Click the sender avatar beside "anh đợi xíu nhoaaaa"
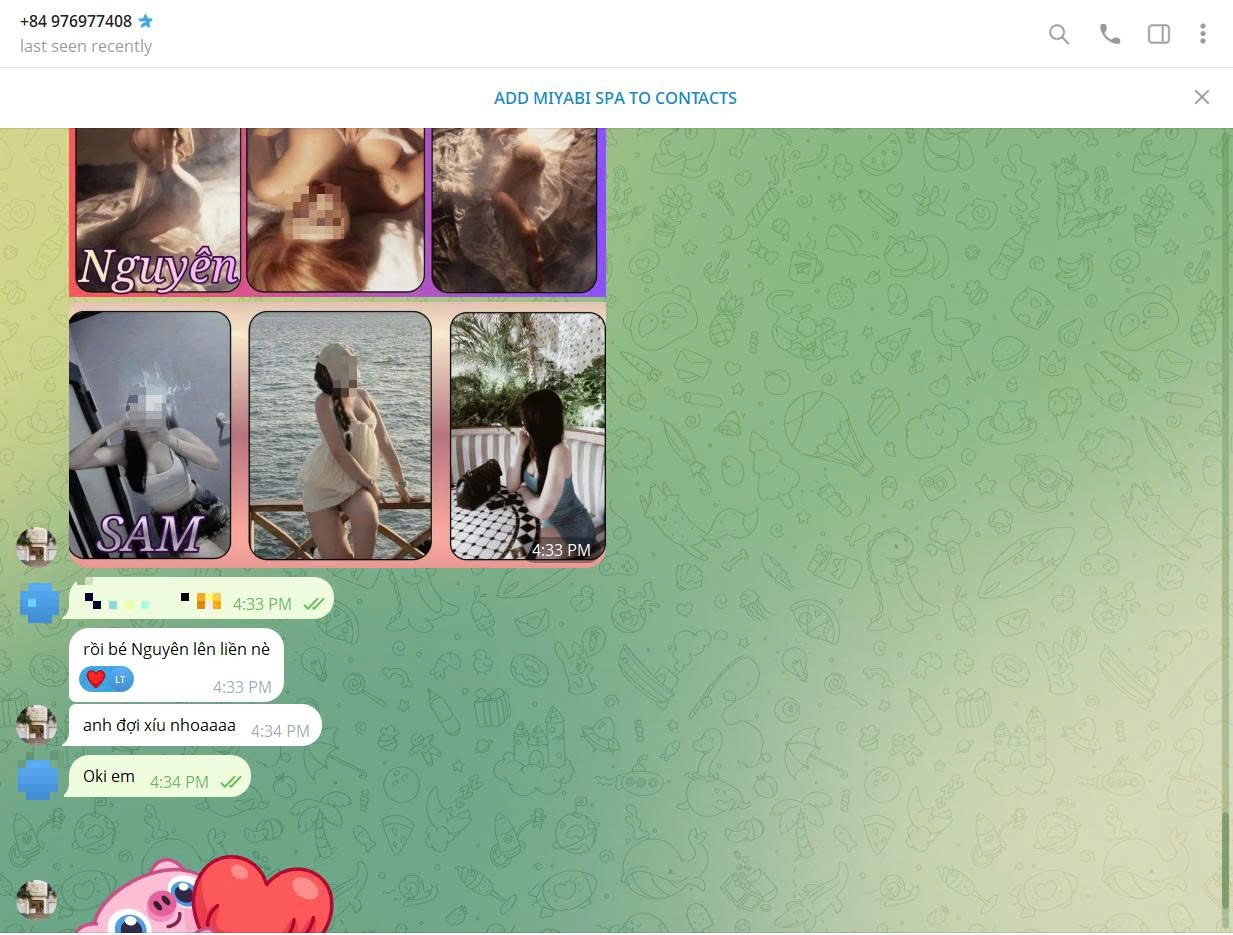Screen dimensions: 1233x935 [36, 724]
